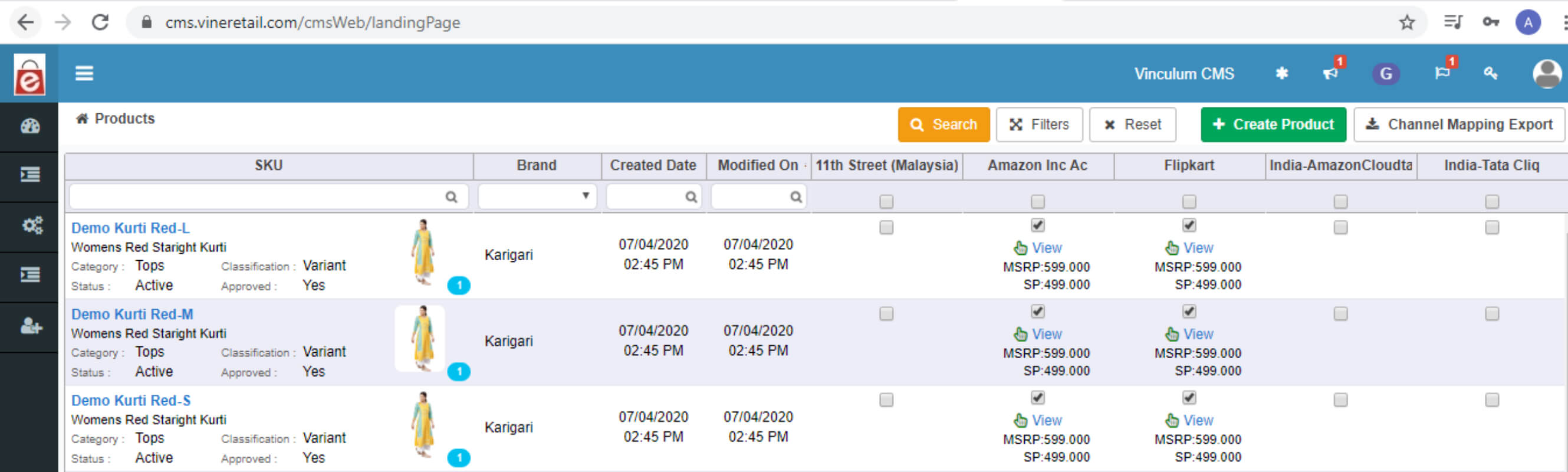Toggle the Flipkart header checkbox
Screen dimensions: 1568x472
point(1189,201)
